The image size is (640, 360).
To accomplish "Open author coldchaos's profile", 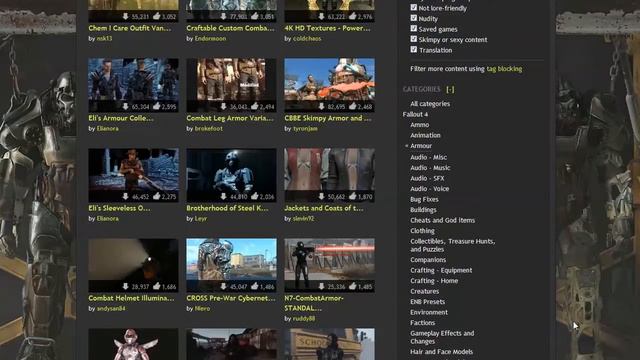I will 307,39.
